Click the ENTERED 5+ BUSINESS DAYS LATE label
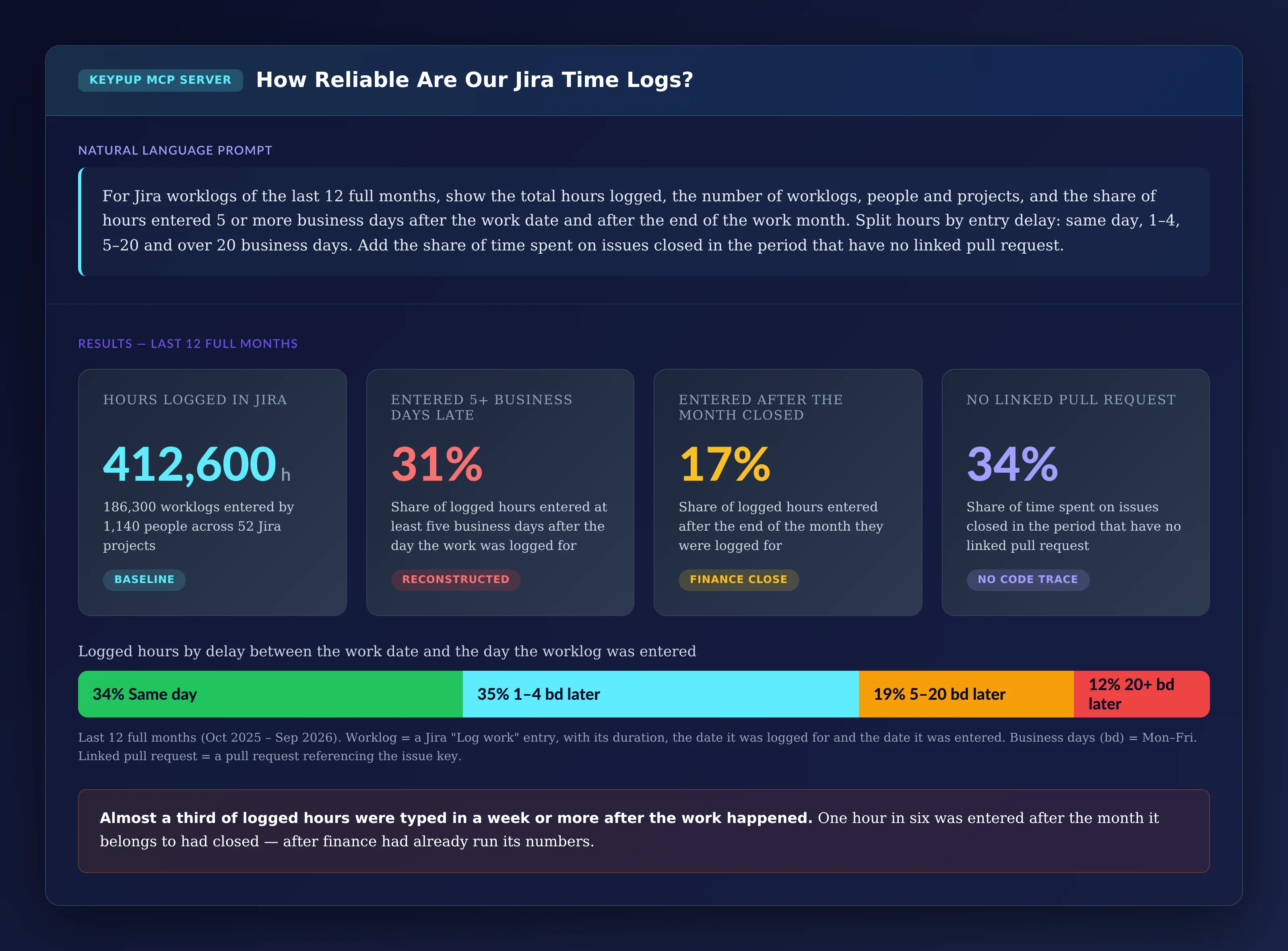 (481, 407)
